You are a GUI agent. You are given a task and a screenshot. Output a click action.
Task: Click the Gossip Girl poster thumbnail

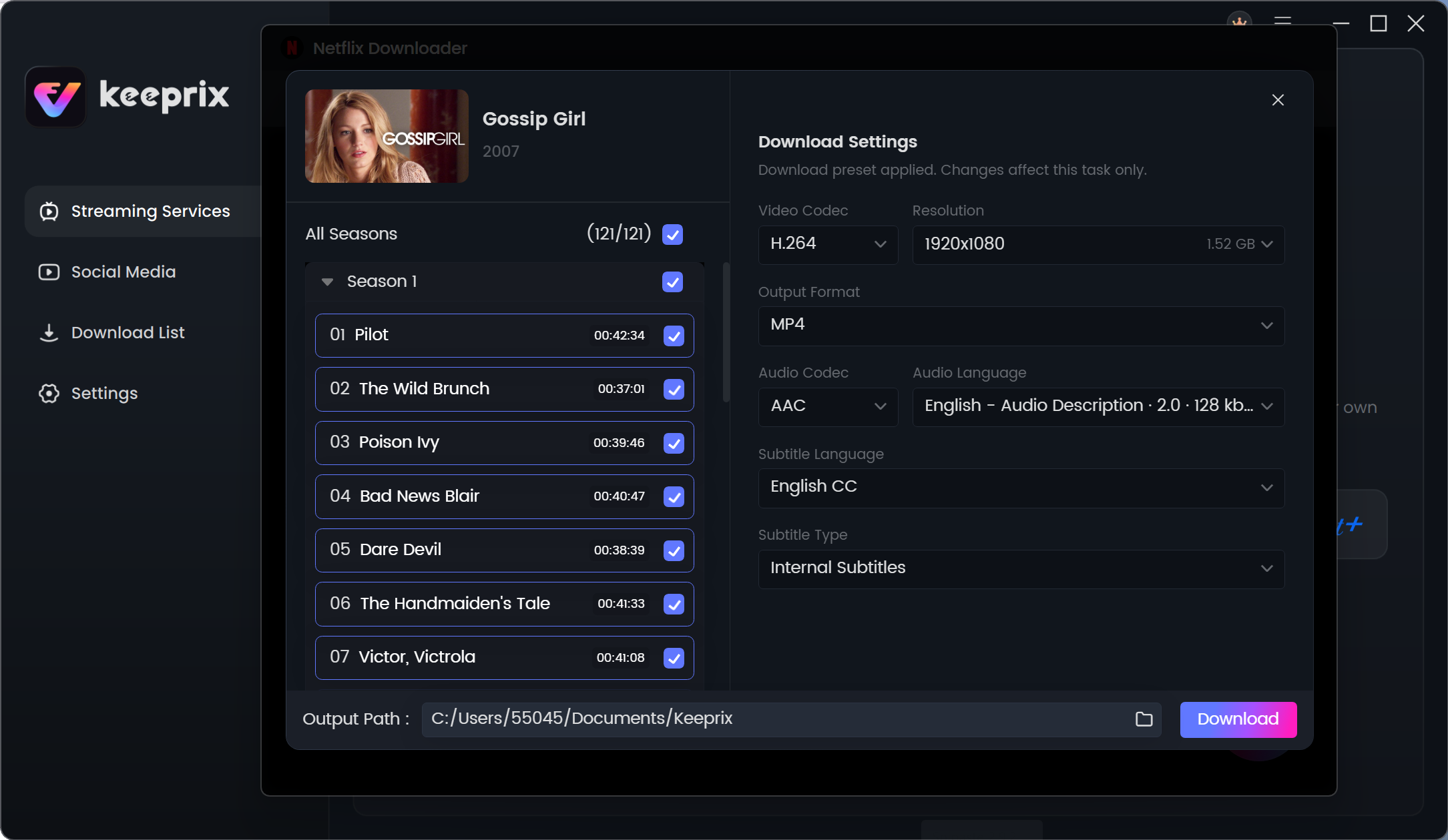pyautogui.click(x=387, y=136)
